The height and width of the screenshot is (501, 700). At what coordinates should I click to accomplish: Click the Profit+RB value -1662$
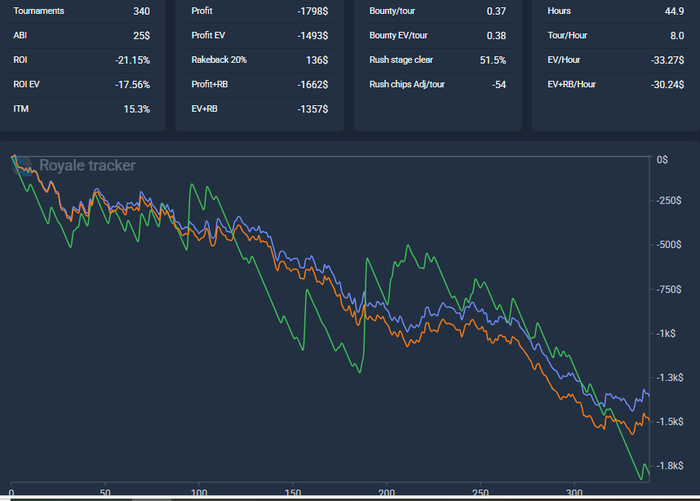tap(313, 85)
